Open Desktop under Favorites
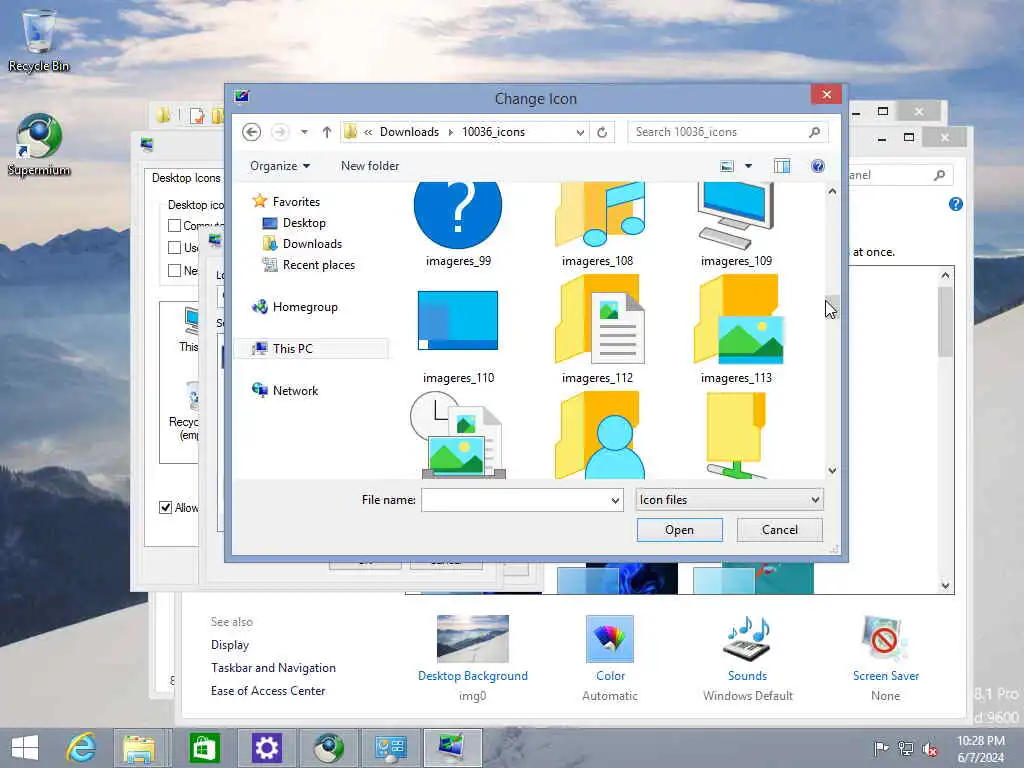 coord(294,223)
